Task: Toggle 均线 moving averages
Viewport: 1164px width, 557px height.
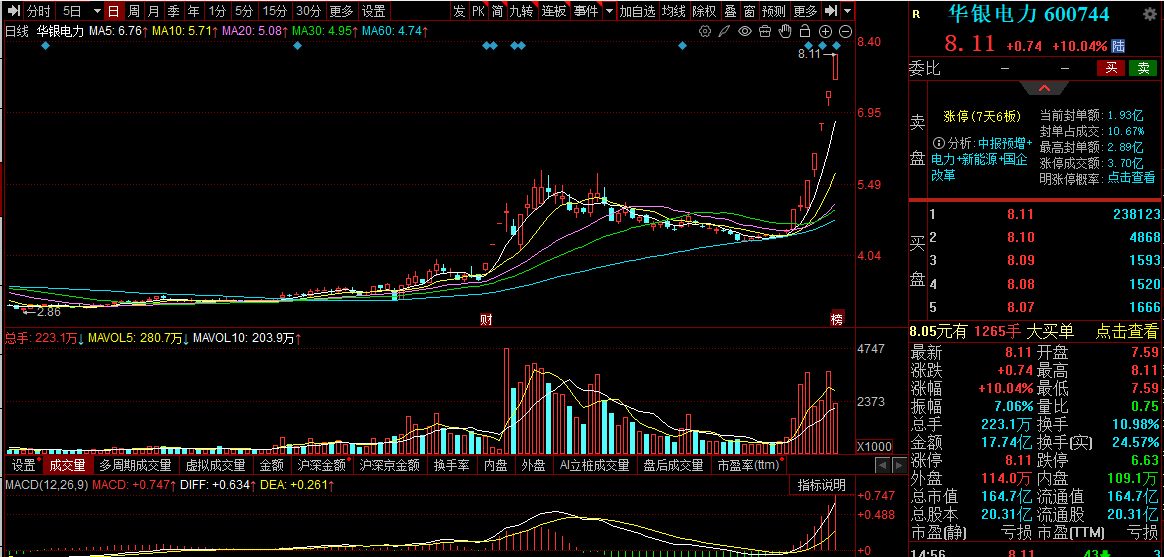Action: 674,11
